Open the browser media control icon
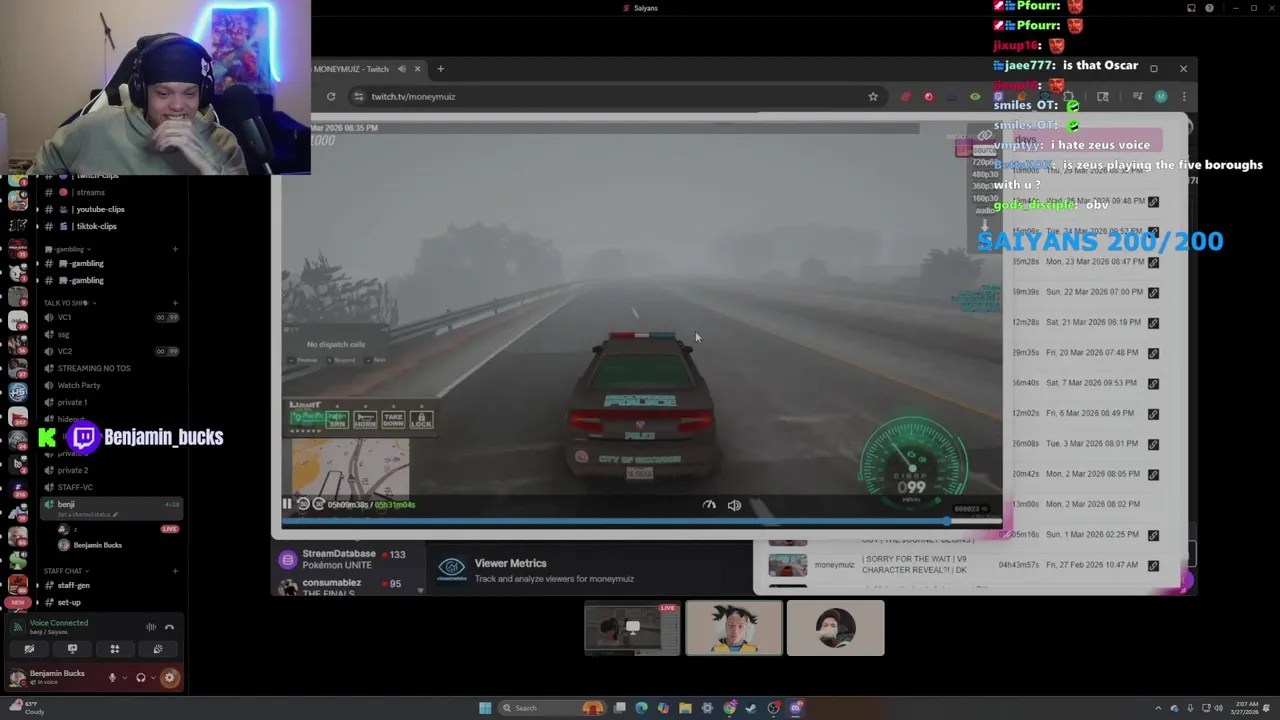The image size is (1280, 720). click(x=1137, y=97)
